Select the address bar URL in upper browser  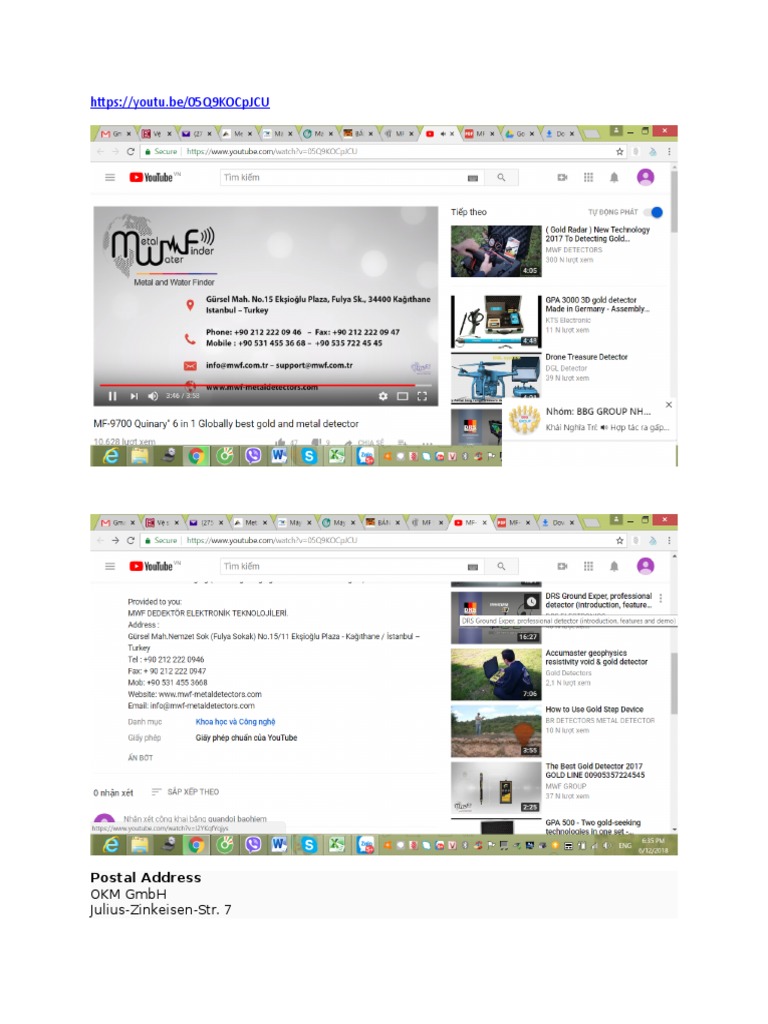click(272, 152)
